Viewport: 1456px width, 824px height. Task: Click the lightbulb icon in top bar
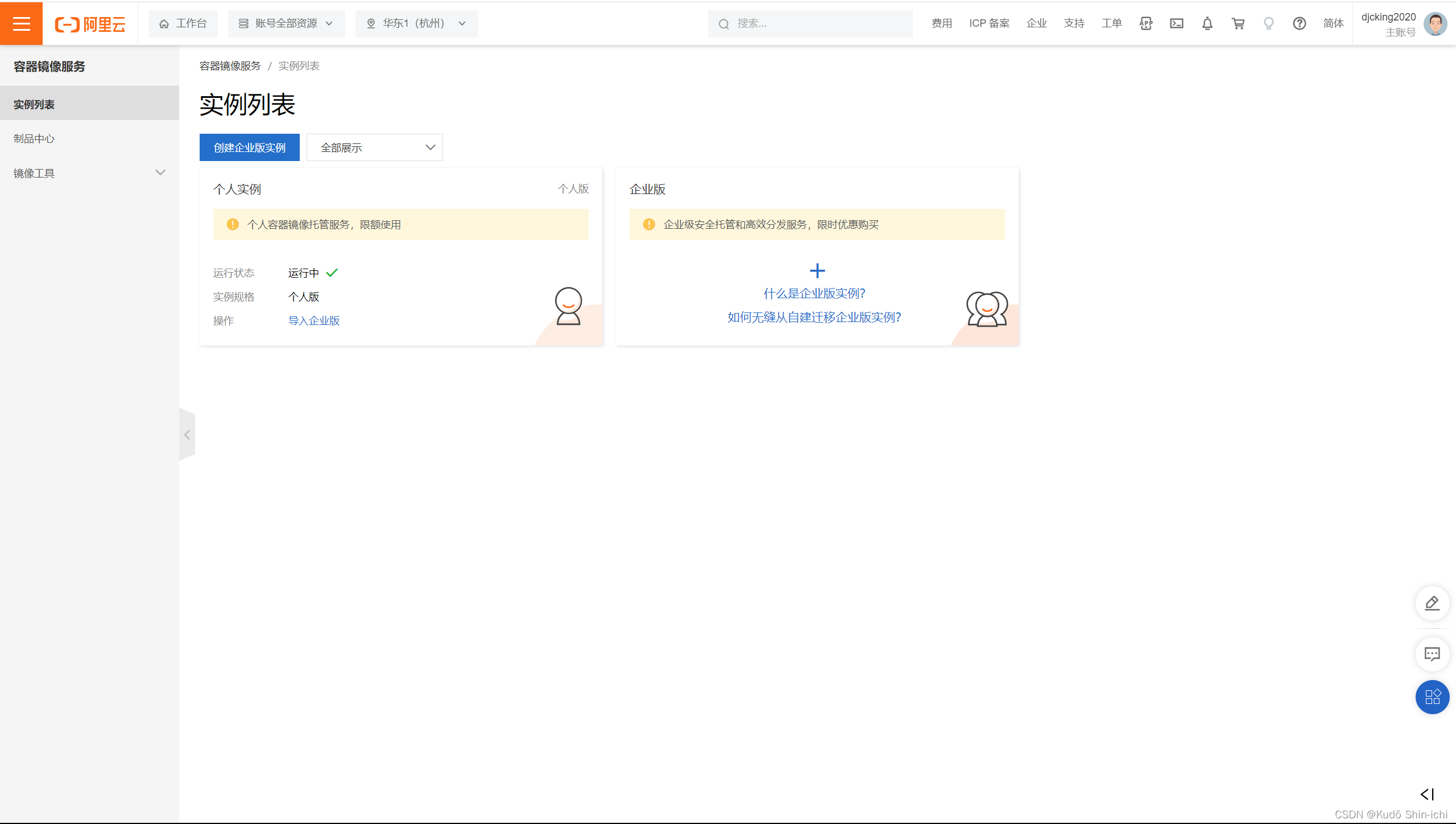coord(1268,23)
